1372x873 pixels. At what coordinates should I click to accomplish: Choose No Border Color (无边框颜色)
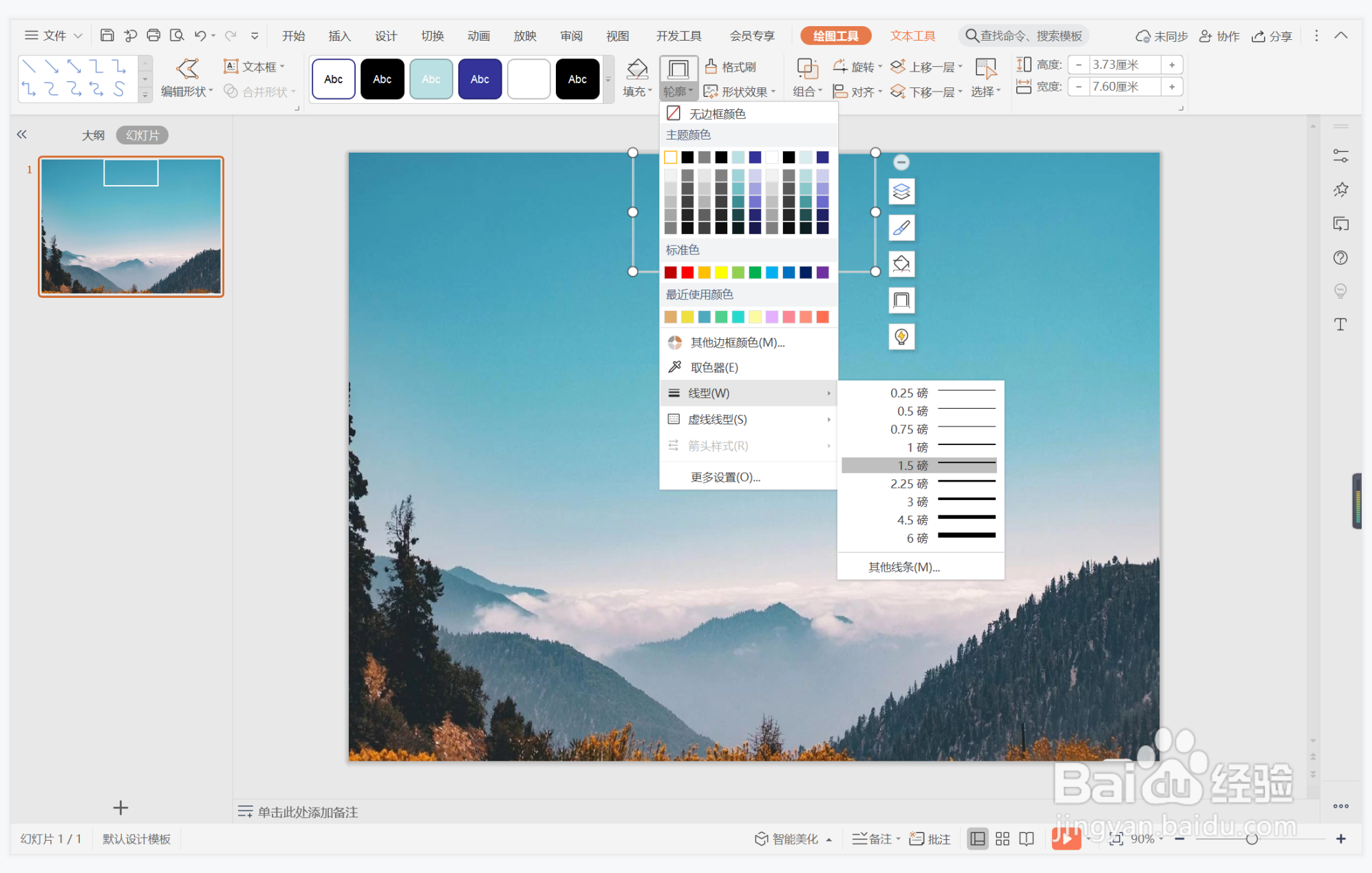click(717, 114)
